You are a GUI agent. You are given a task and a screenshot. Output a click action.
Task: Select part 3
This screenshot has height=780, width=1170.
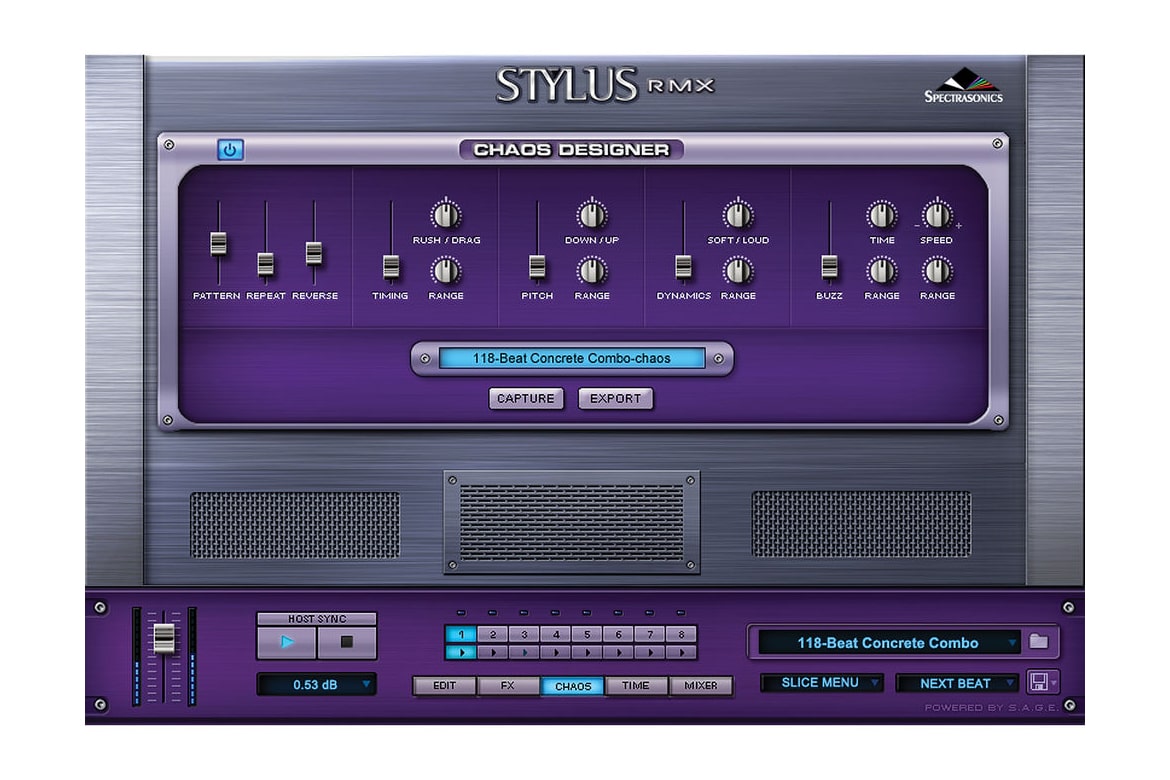[524, 634]
